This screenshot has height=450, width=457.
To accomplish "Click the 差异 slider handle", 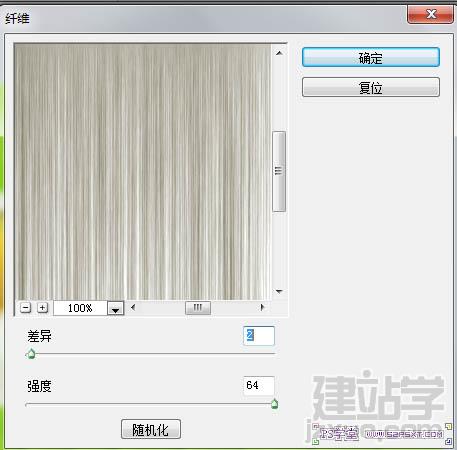I will tap(31, 354).
